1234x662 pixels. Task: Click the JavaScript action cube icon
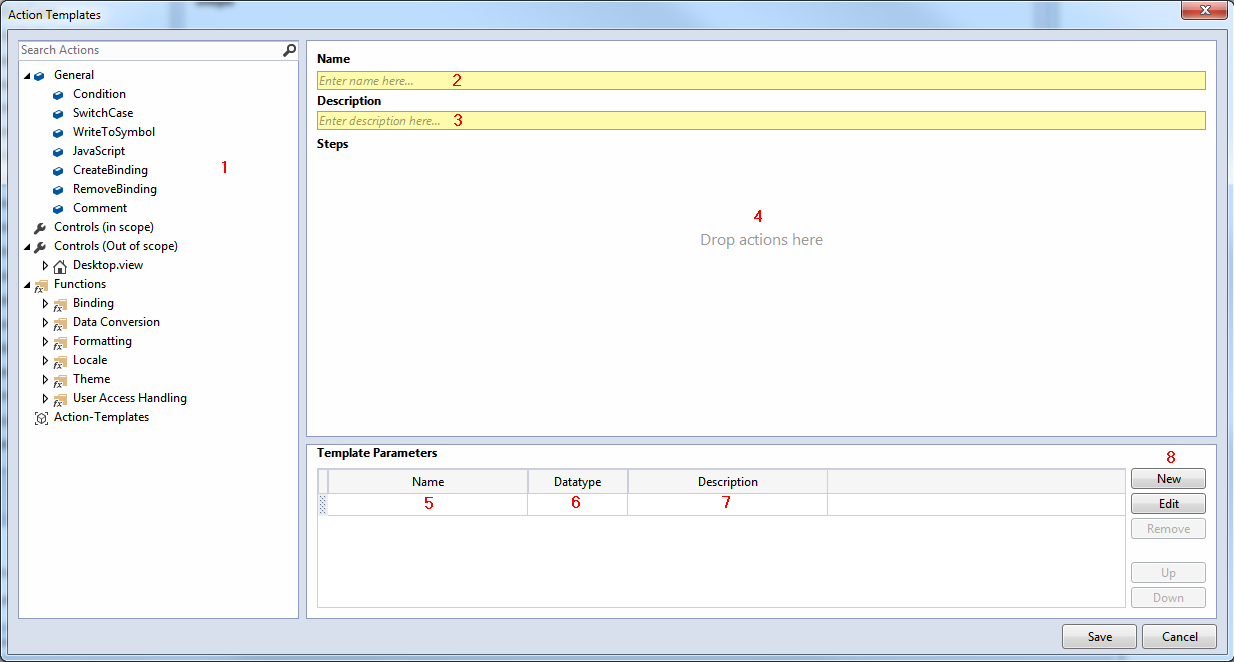[58, 151]
